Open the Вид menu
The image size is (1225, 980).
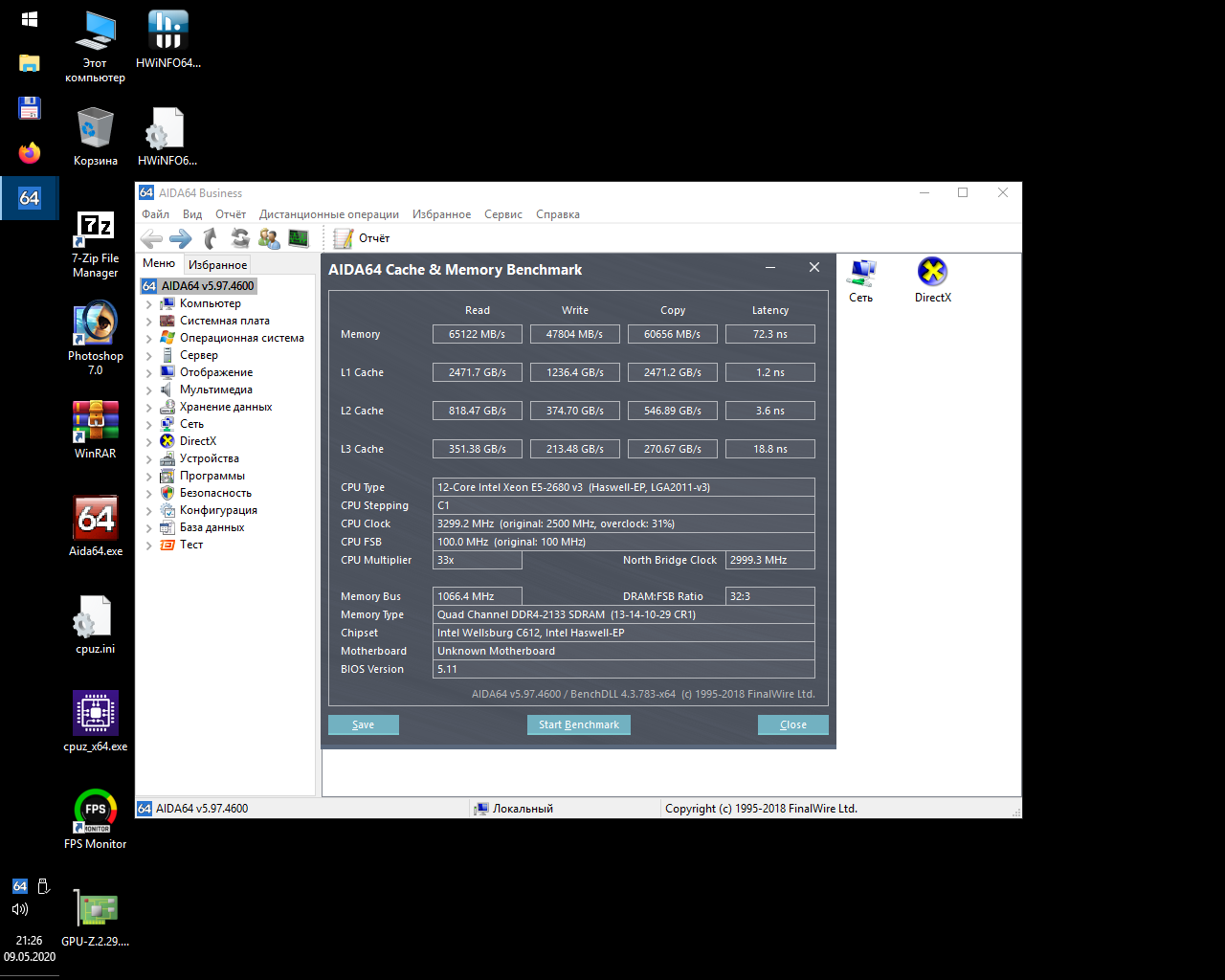pyautogui.click(x=192, y=214)
